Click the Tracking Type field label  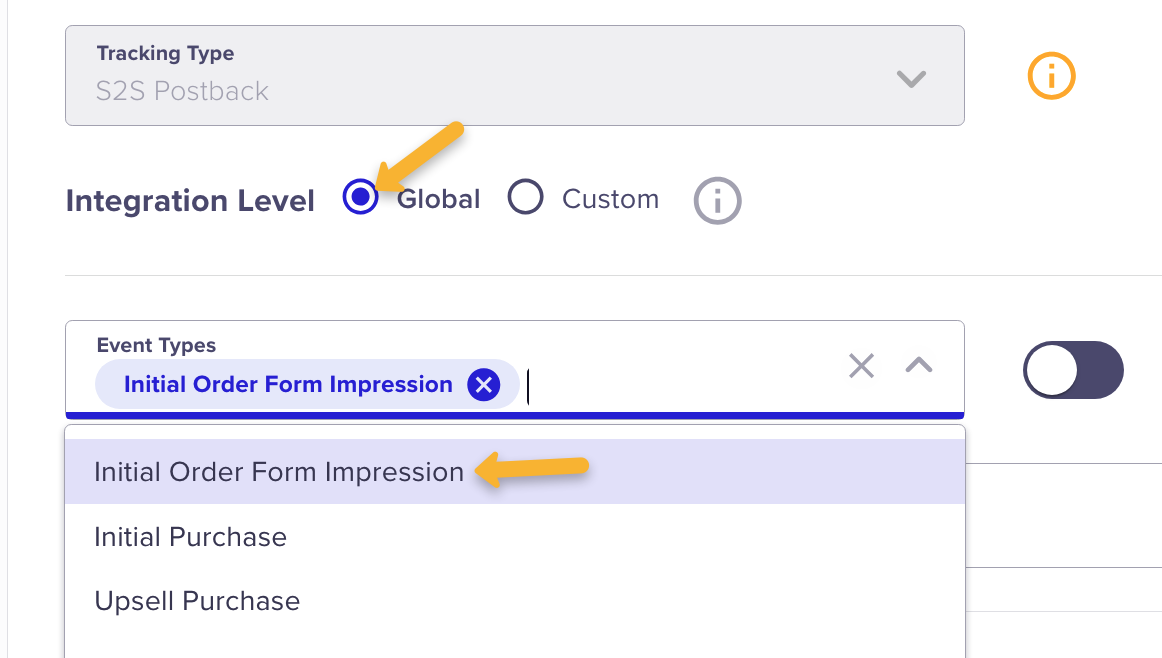[165, 53]
